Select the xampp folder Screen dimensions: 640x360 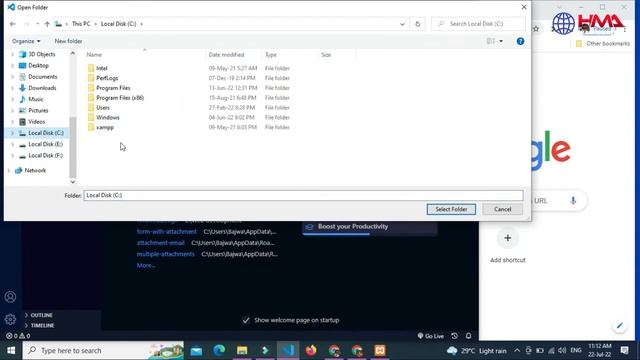click(105, 127)
